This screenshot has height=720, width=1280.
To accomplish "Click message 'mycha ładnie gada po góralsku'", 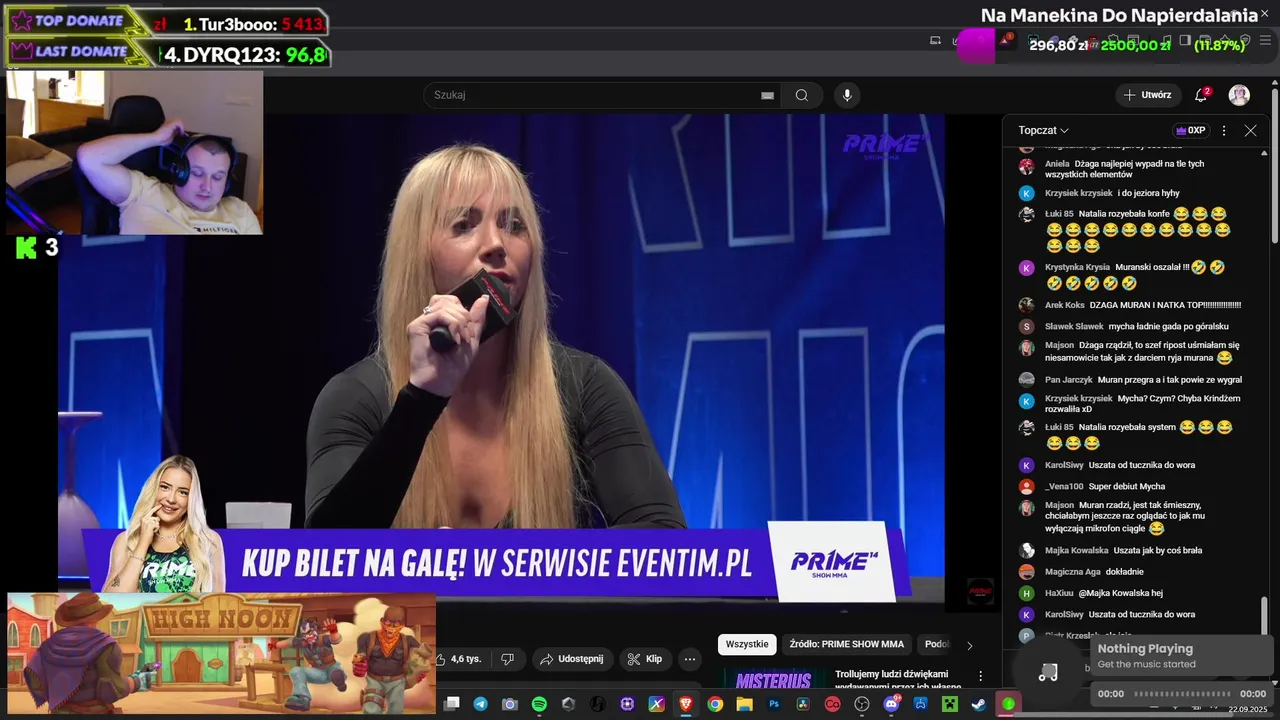I will click(1169, 326).
